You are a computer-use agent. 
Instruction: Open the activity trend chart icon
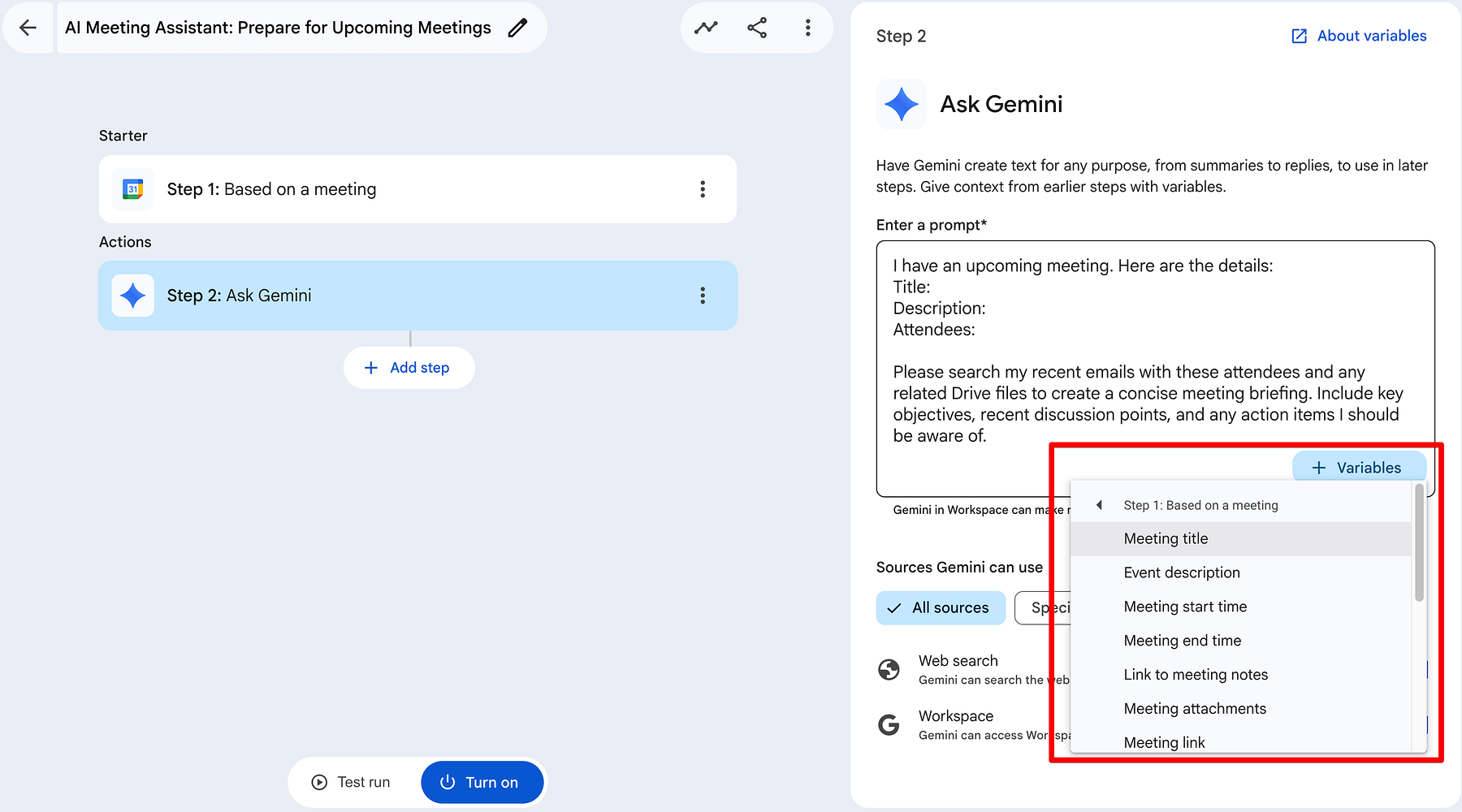tap(706, 28)
